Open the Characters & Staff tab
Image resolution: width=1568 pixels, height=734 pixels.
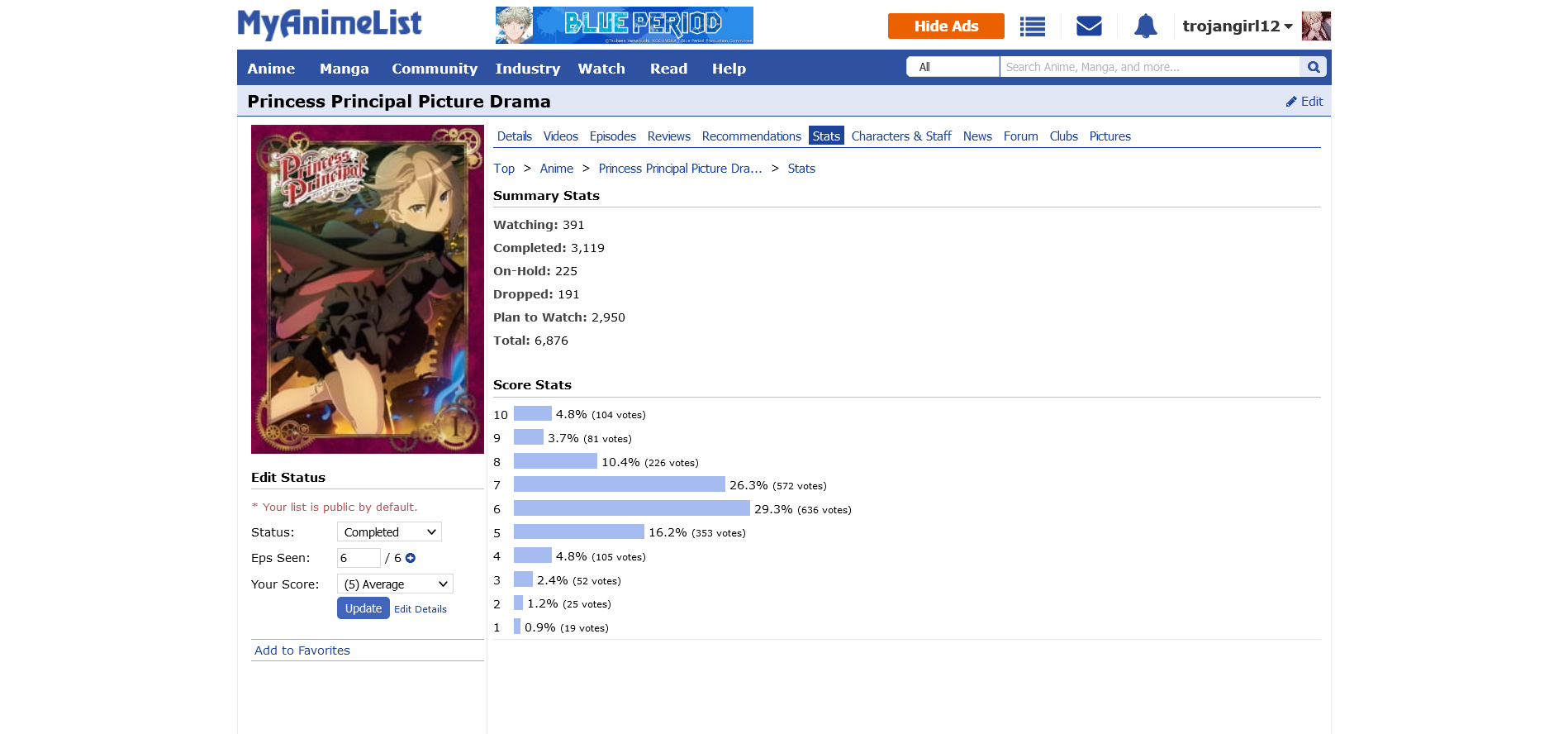900,136
